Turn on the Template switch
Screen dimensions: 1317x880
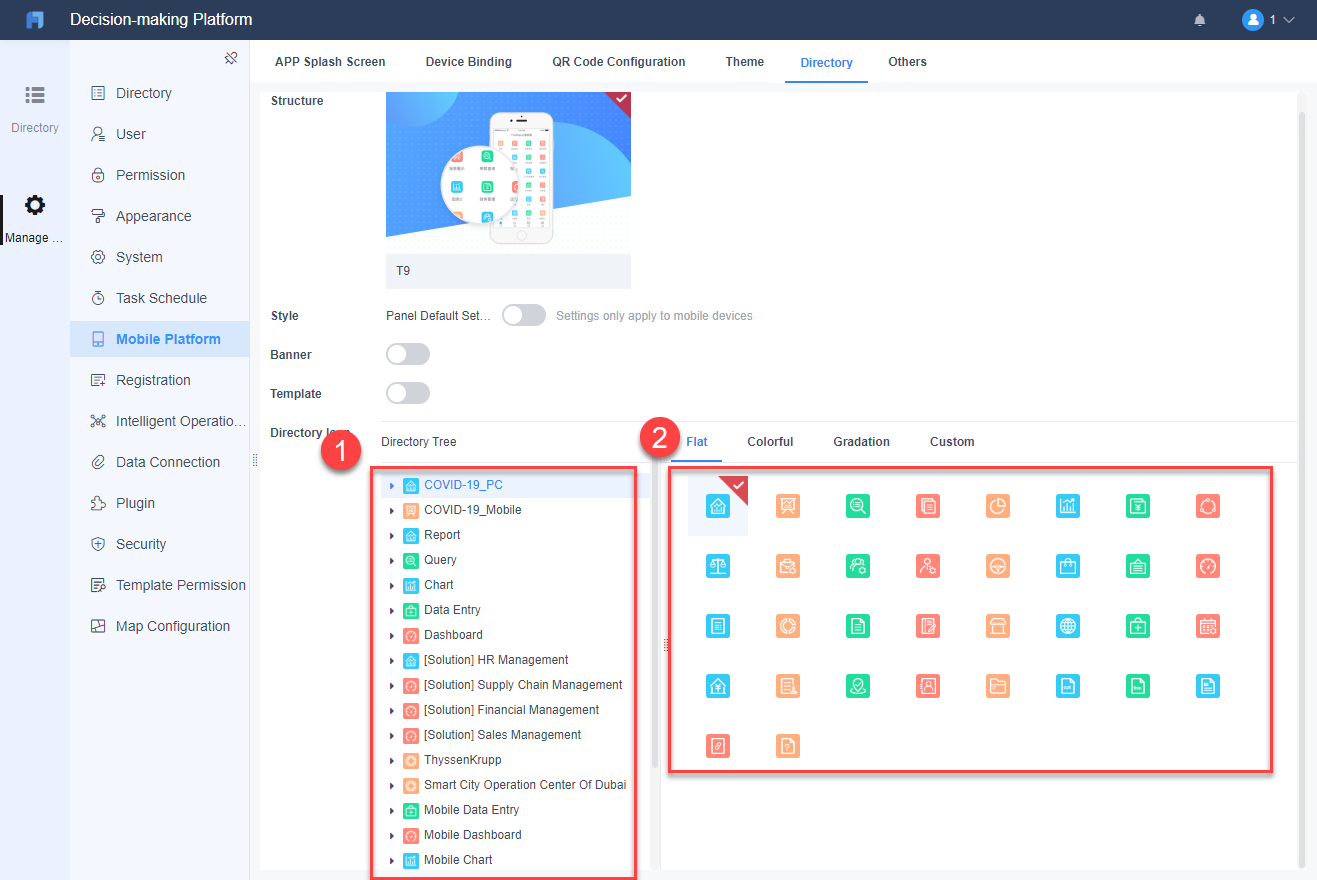coord(408,393)
